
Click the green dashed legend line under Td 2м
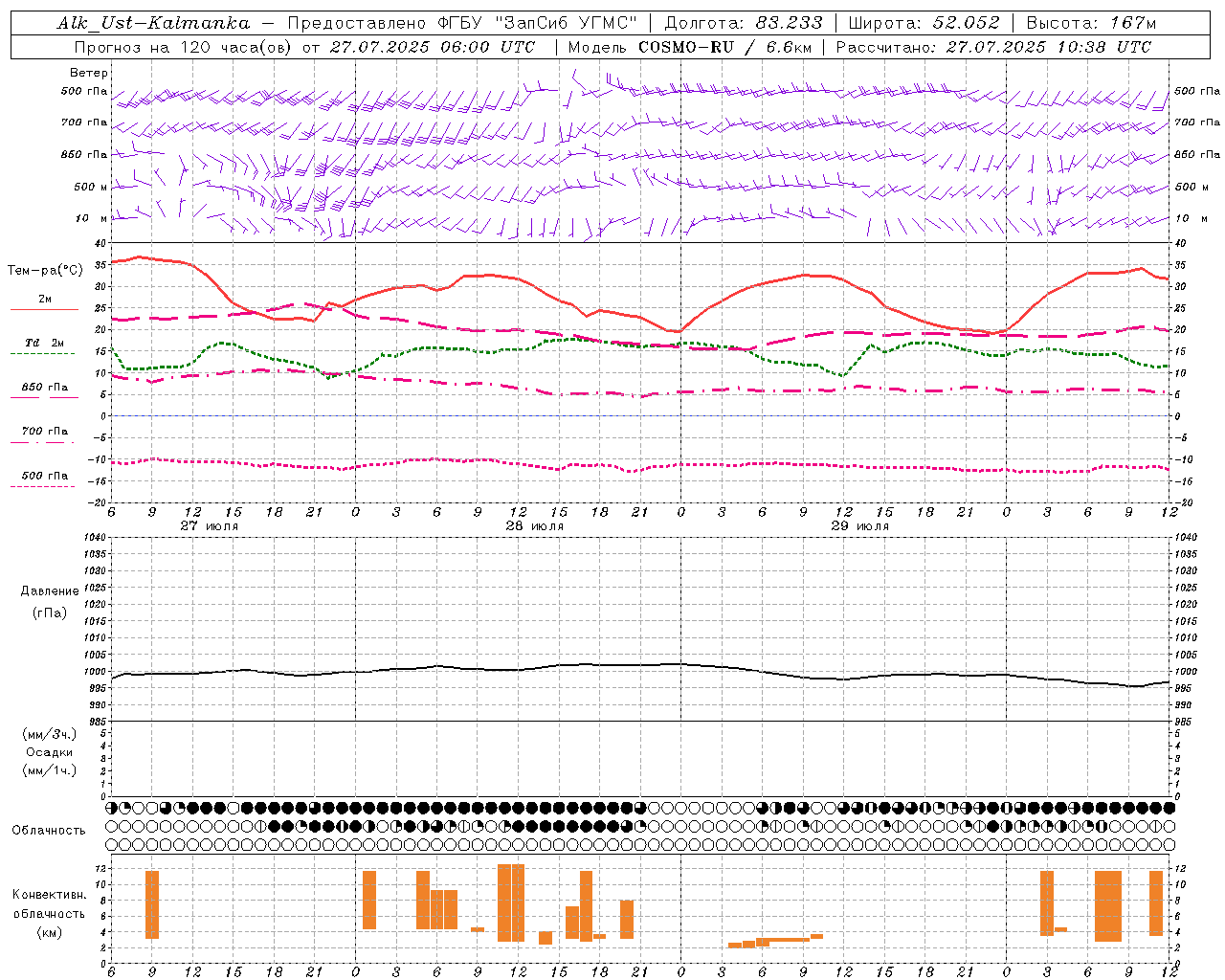pos(42,353)
